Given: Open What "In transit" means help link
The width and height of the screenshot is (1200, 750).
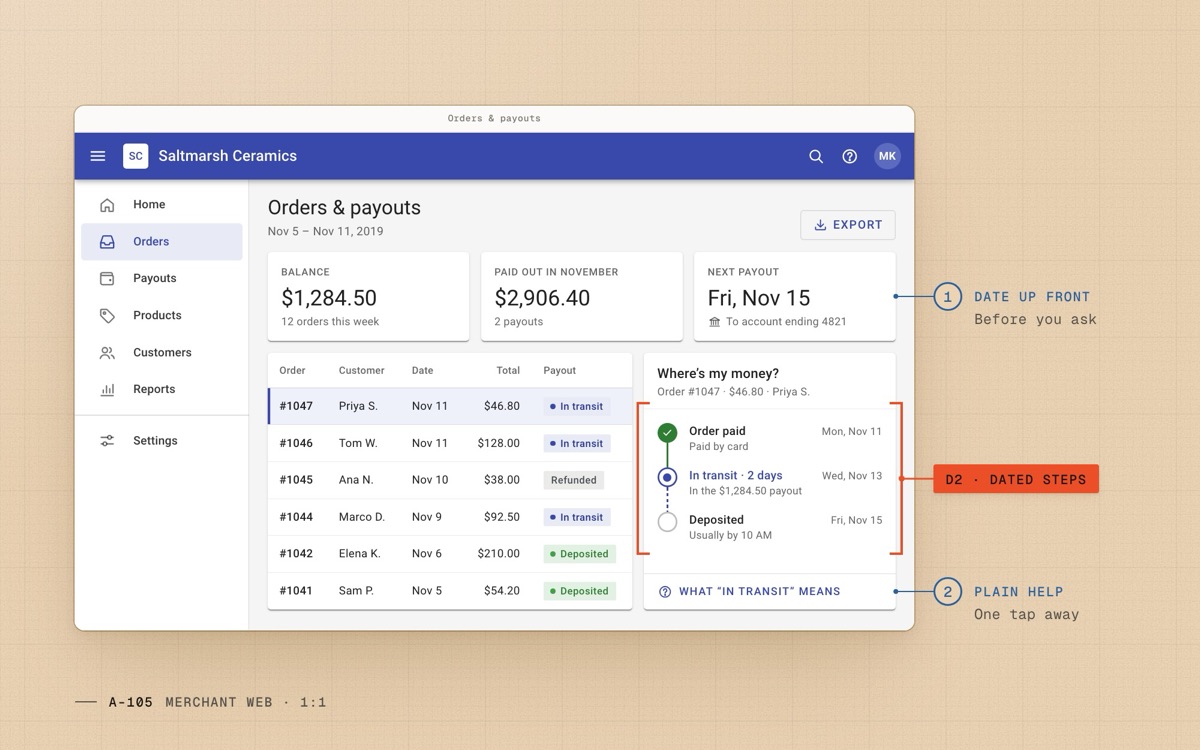Looking at the screenshot, I should 750,592.
